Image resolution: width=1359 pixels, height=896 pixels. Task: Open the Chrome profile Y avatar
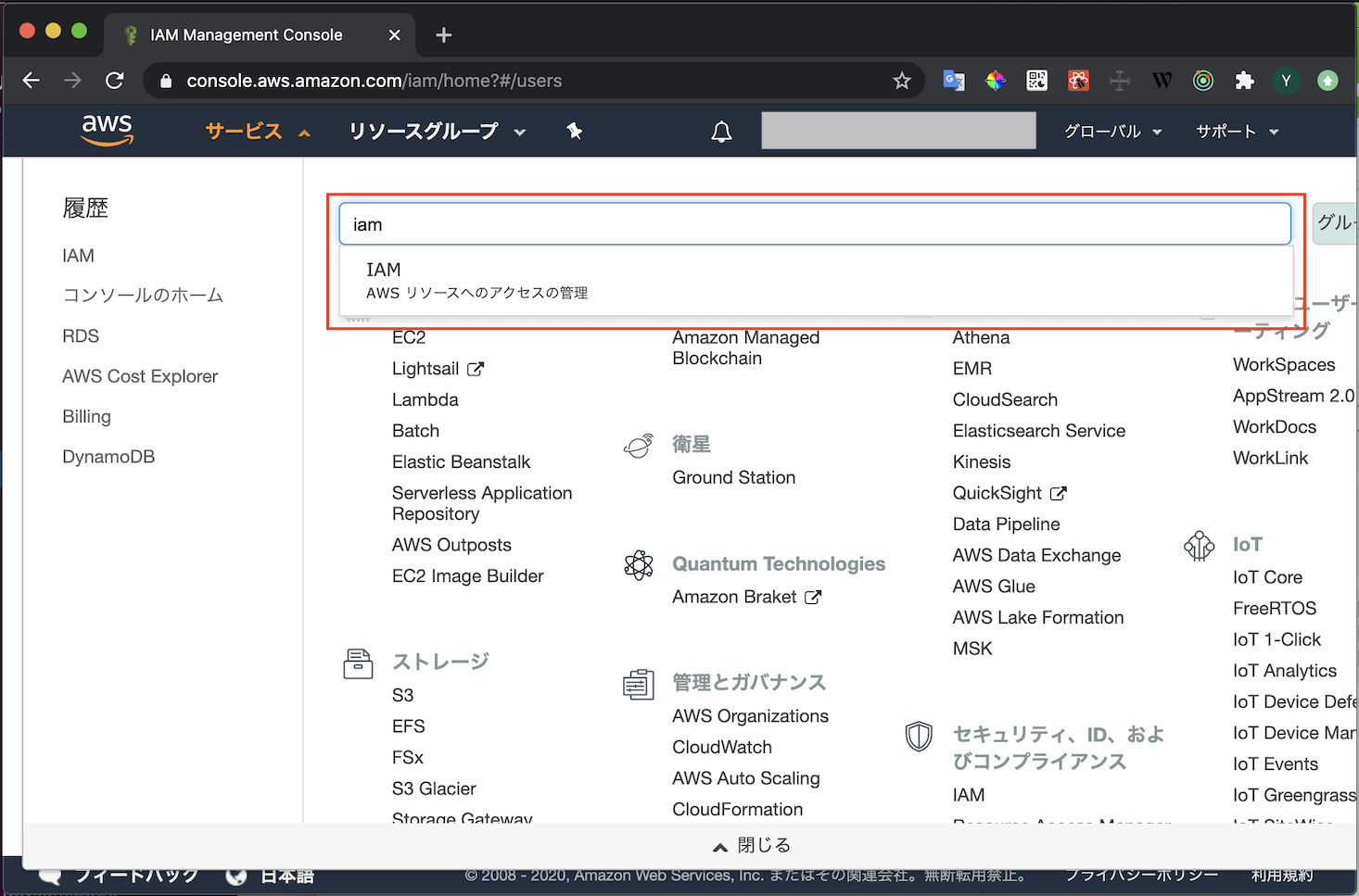click(x=1286, y=81)
